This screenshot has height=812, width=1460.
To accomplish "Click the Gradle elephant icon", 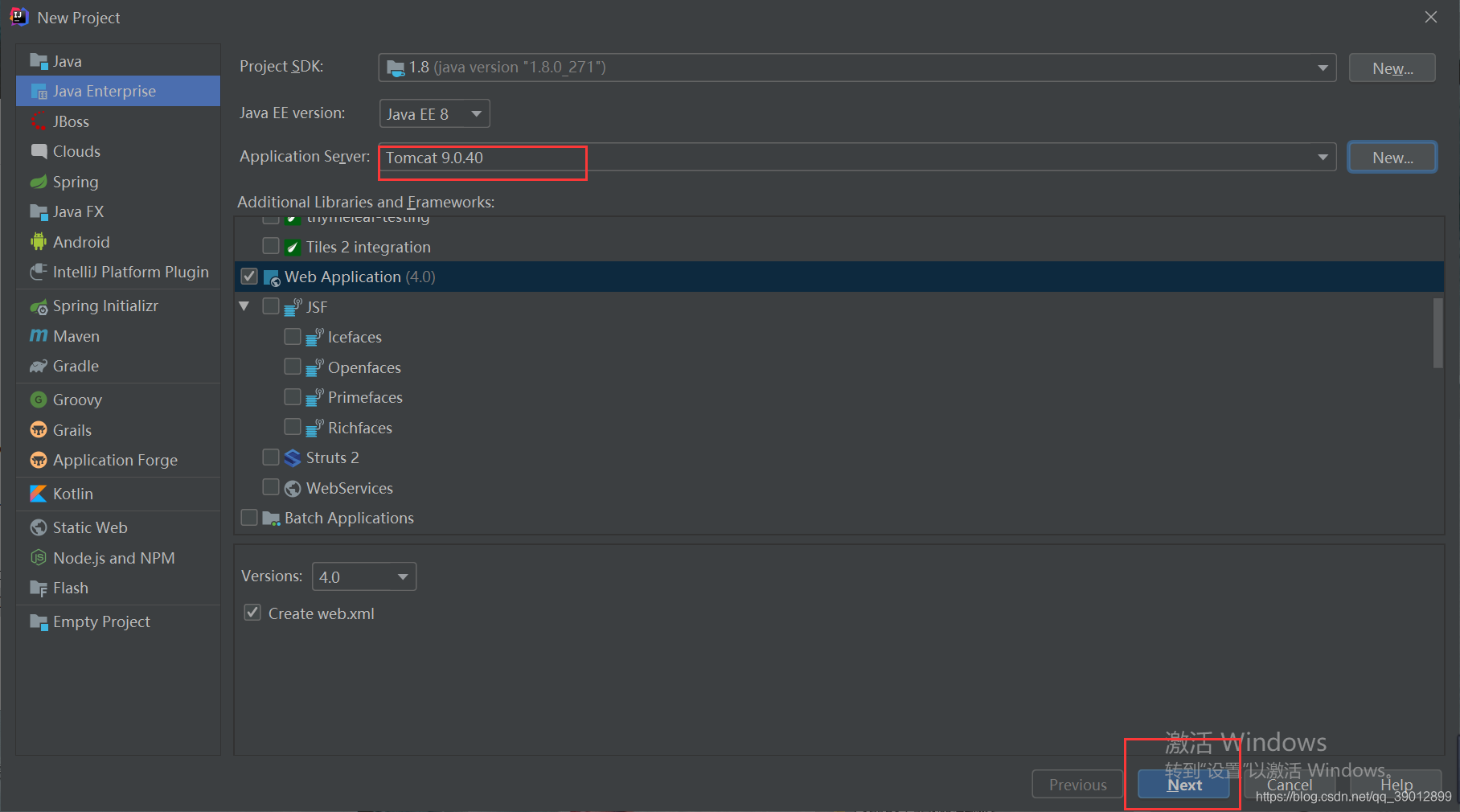I will (39, 366).
